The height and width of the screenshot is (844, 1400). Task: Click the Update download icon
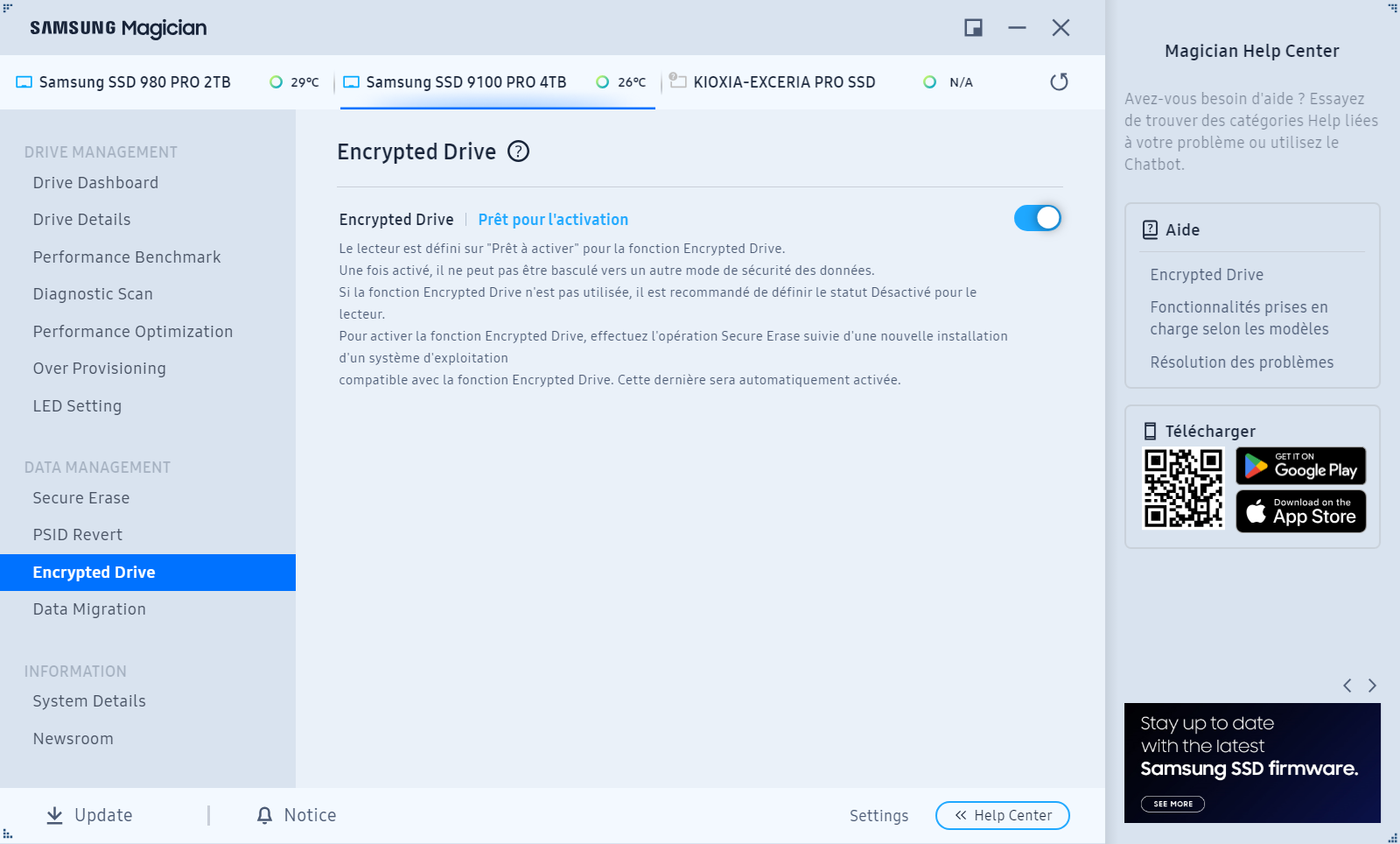click(x=54, y=815)
